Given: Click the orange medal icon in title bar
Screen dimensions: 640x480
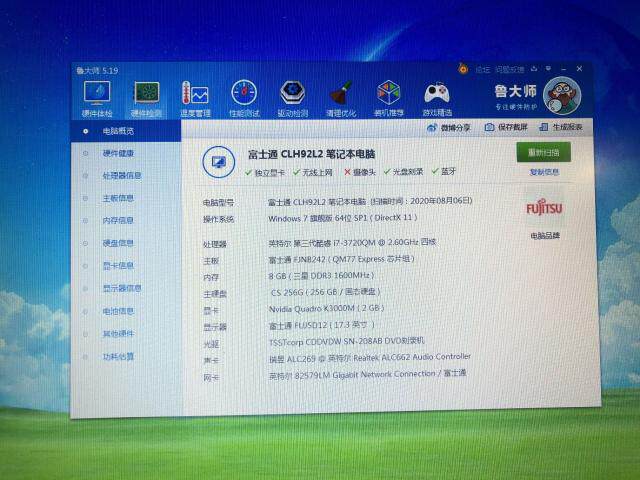Looking at the screenshot, I should [x=463, y=69].
